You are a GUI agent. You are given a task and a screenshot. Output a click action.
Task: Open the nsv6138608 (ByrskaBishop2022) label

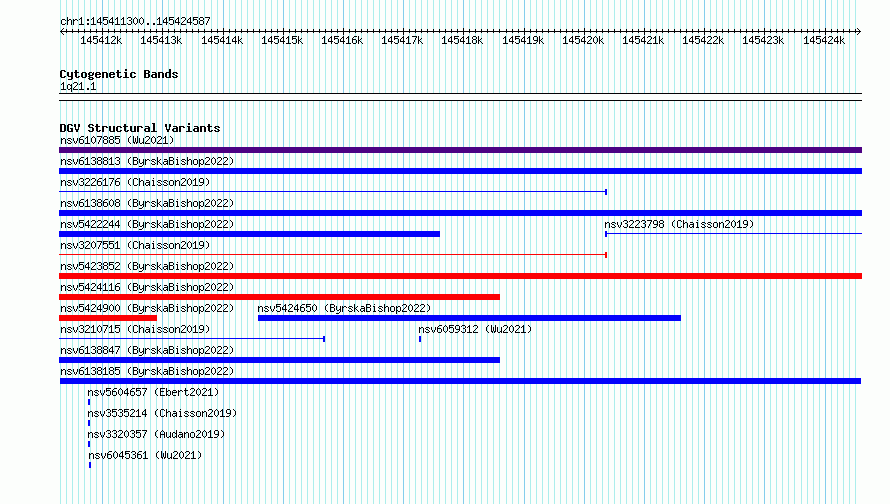point(147,203)
